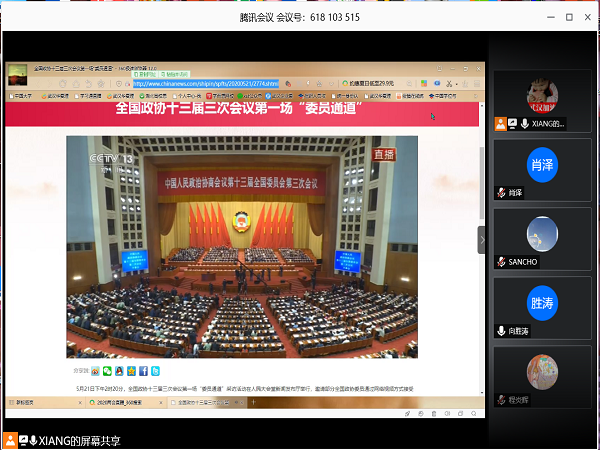Click the undo closed-tab icon in the browser toolbar

88,83
